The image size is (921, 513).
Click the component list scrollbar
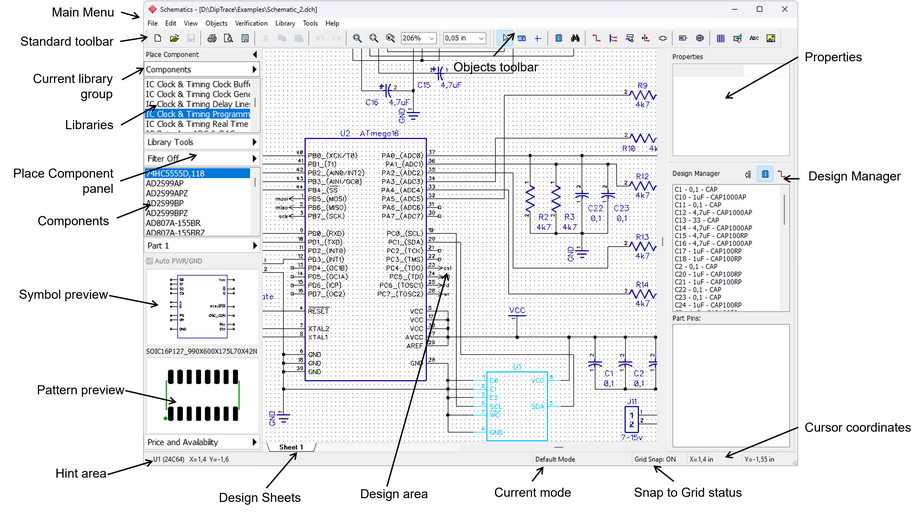[255, 183]
